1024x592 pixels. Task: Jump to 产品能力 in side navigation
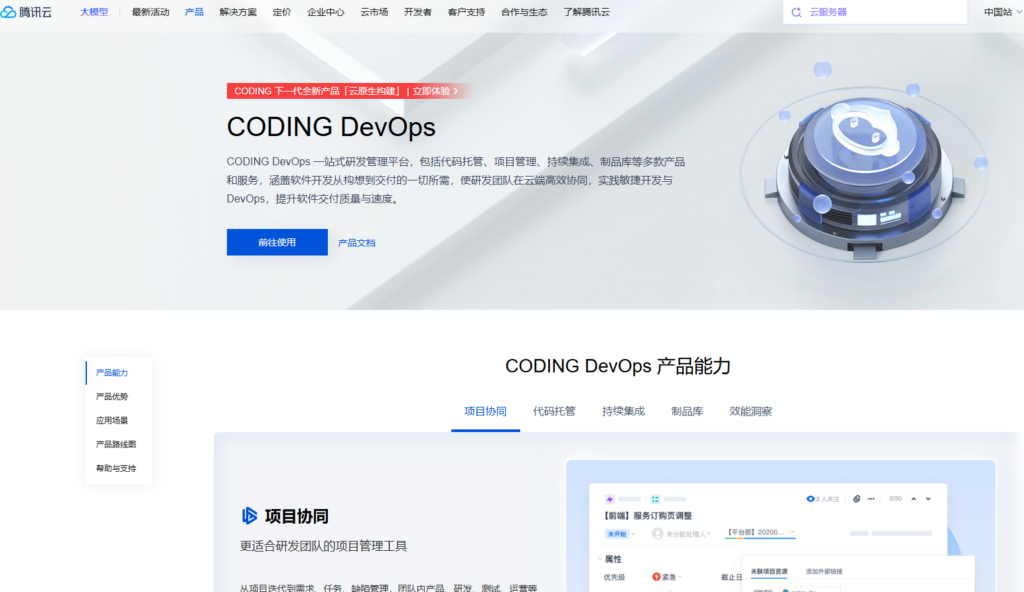coord(112,372)
